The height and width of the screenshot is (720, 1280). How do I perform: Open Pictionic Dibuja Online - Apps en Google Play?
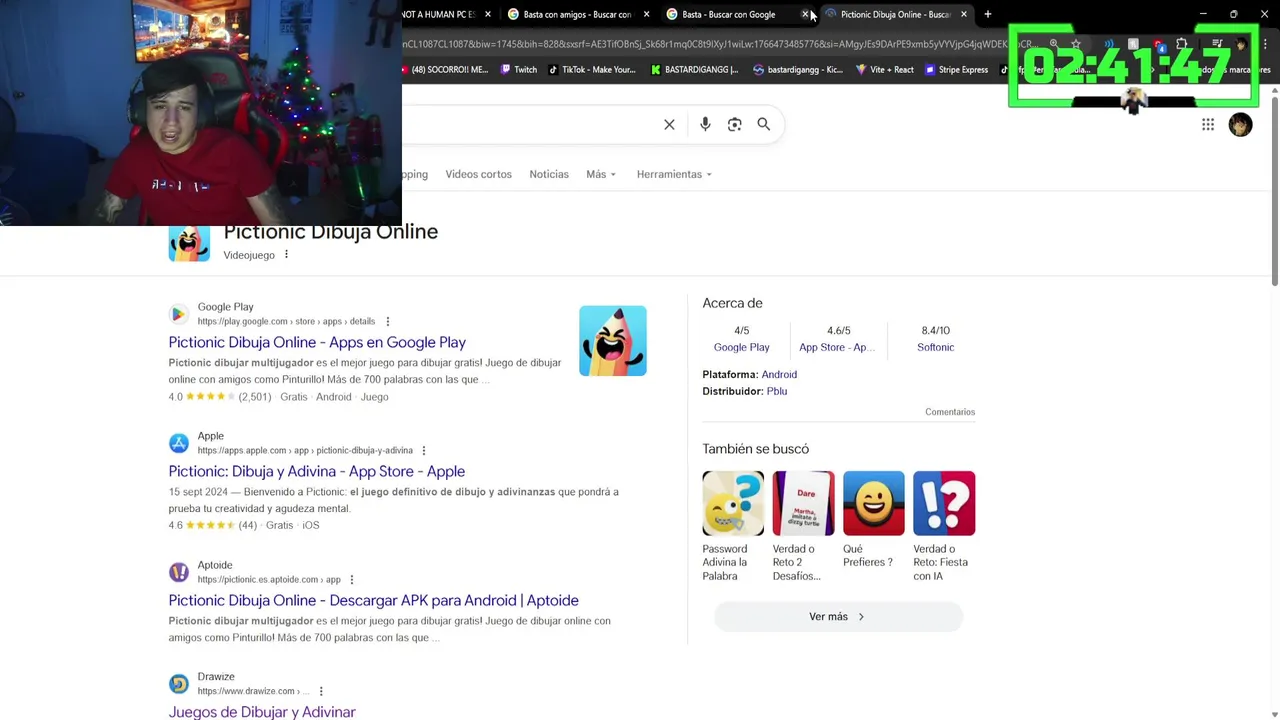point(317,342)
